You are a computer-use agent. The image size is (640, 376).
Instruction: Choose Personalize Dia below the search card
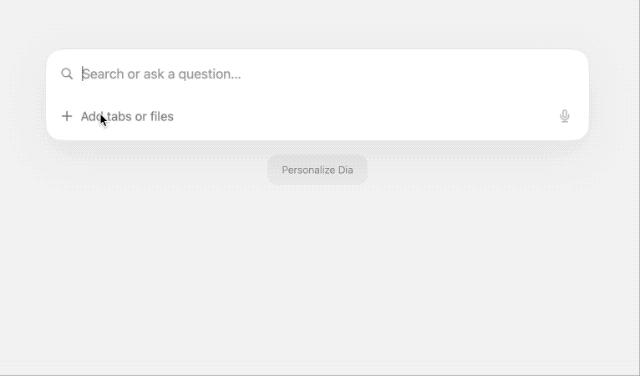(318, 170)
